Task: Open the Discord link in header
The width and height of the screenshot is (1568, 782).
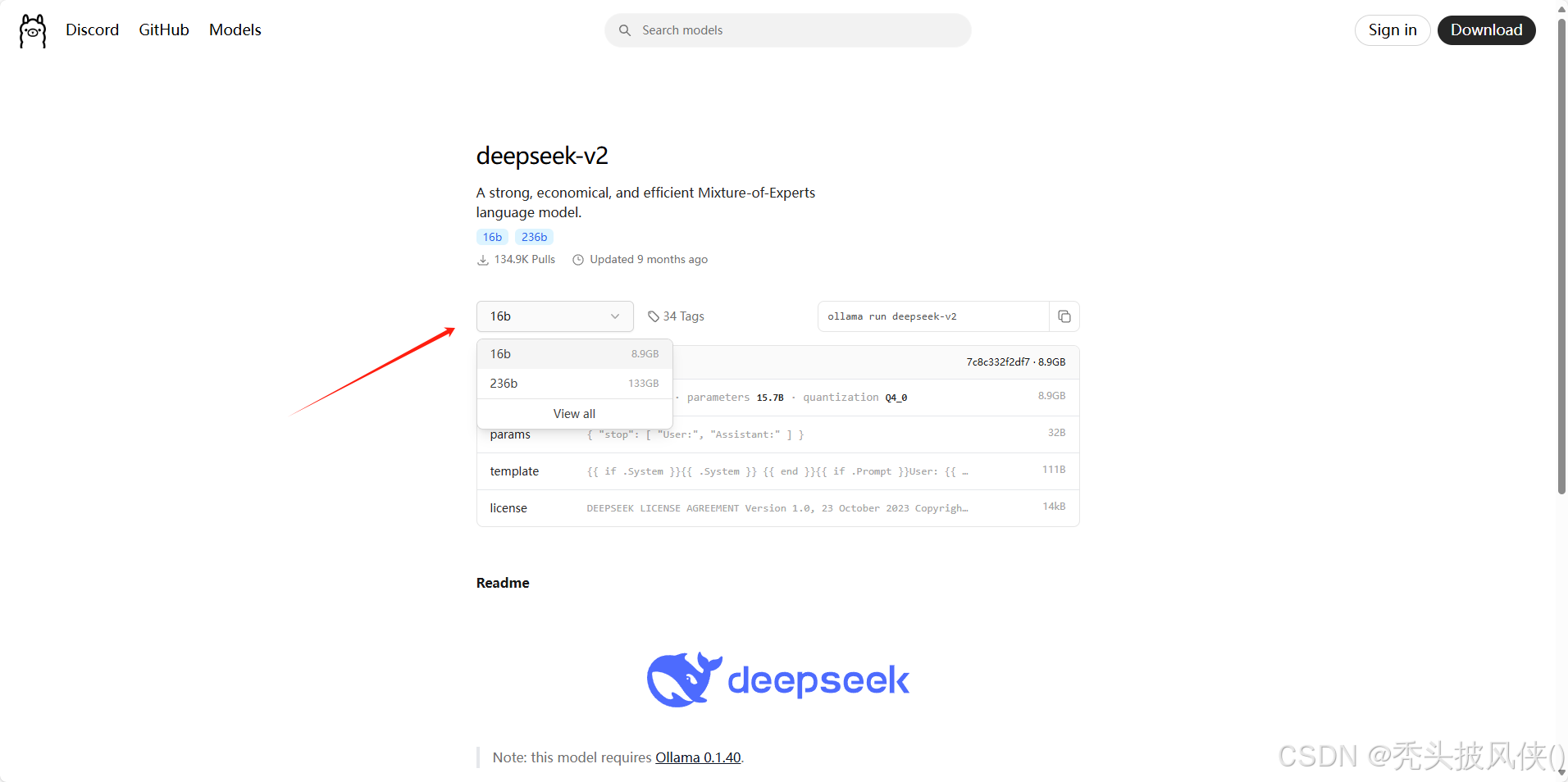Action: 92,30
